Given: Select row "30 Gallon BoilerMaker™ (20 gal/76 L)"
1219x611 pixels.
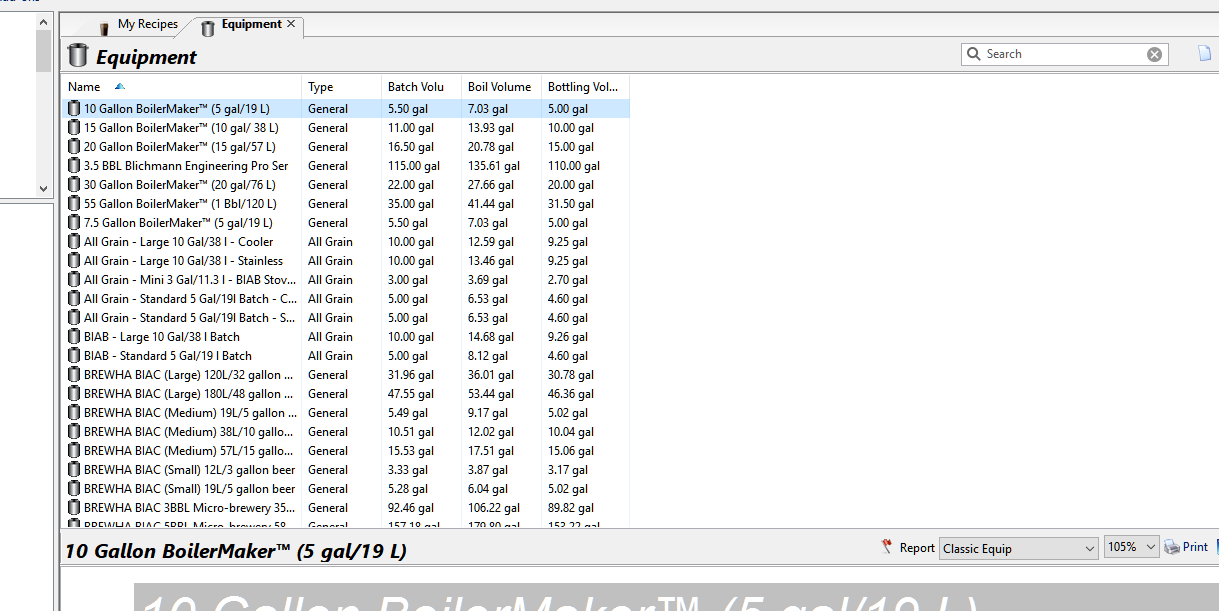Looking at the screenshot, I should pyautogui.click(x=346, y=185).
